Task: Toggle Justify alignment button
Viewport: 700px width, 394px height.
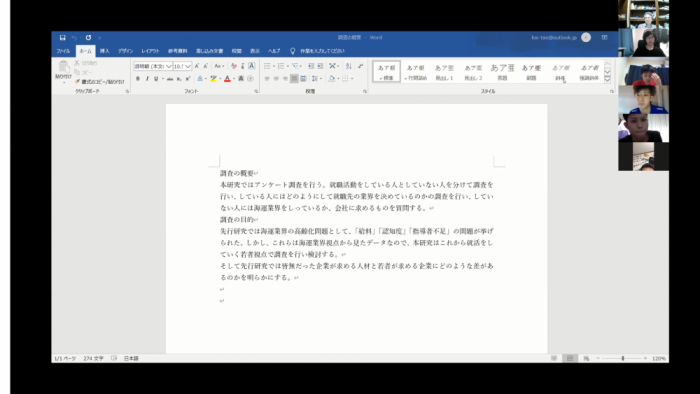Action: (294, 79)
